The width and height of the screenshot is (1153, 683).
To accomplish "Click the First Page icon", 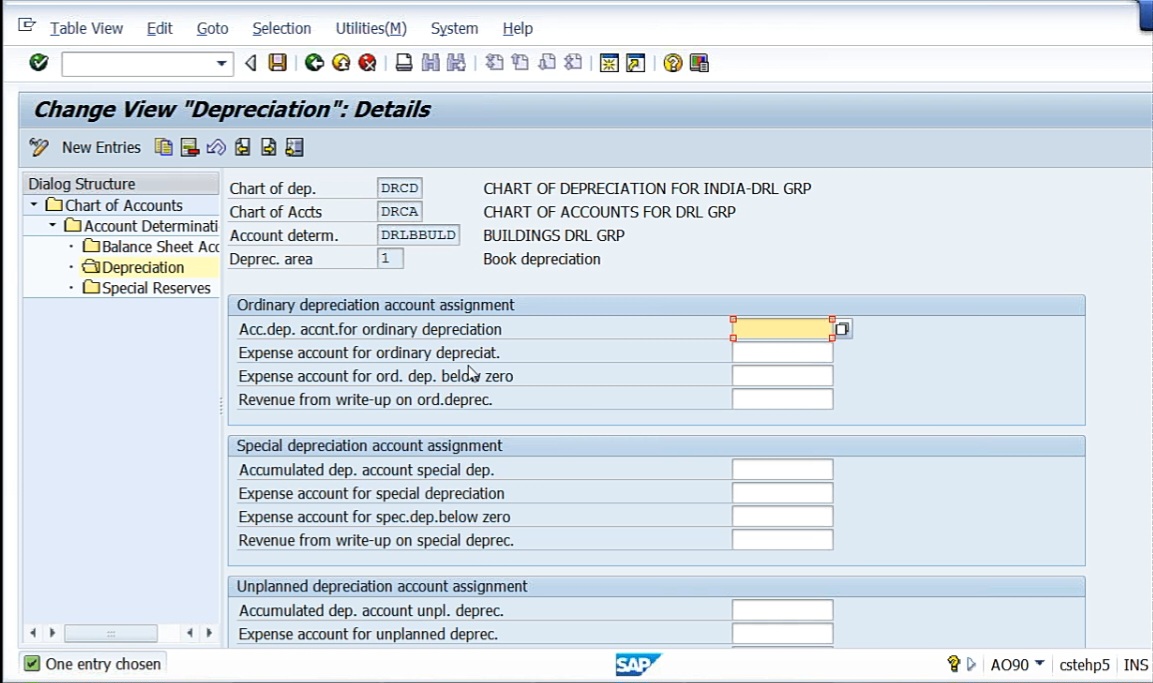I will 494,63.
